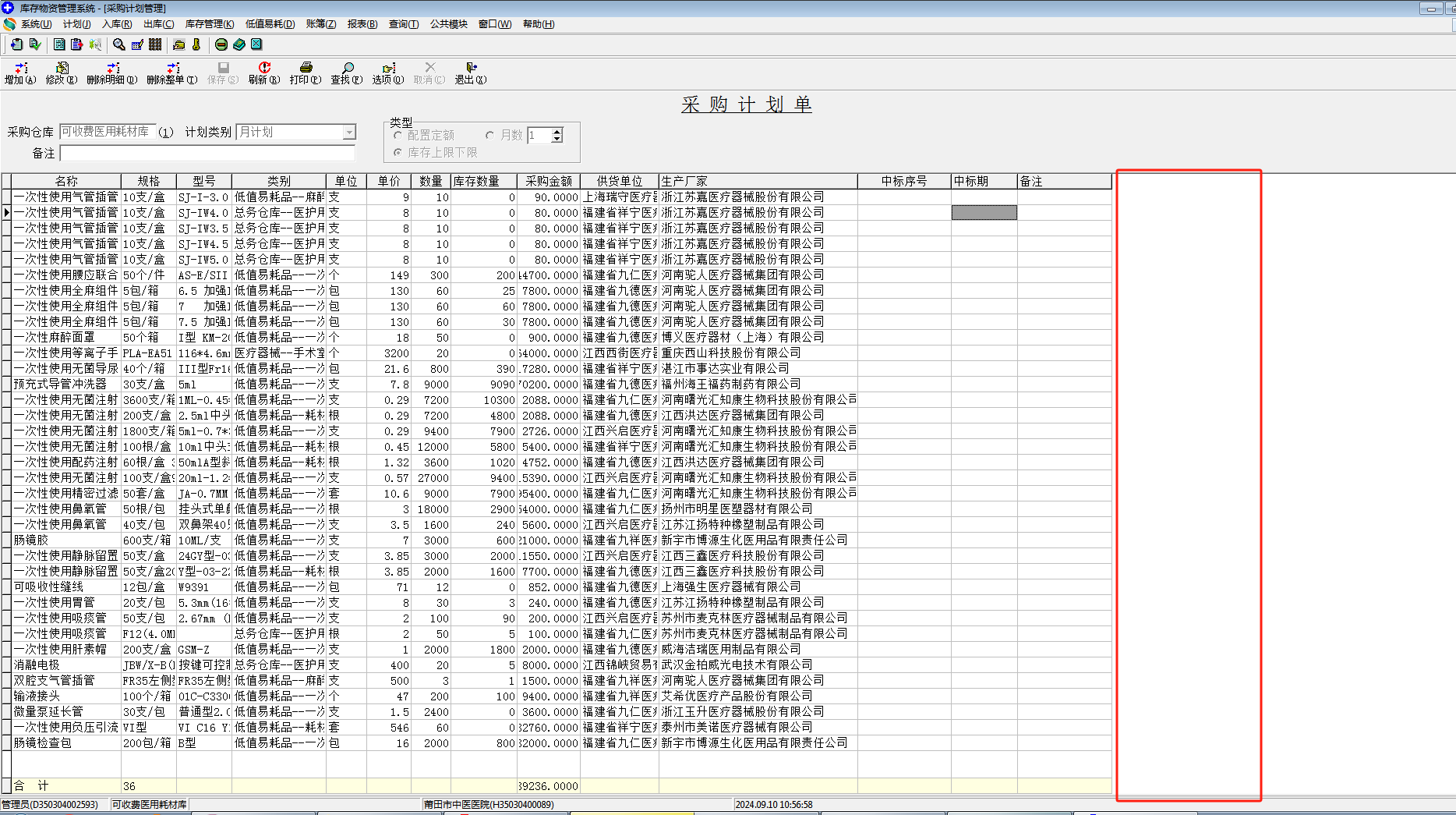Click the document with green checkmark icon
1456x815 pixels.
click(x=34, y=44)
